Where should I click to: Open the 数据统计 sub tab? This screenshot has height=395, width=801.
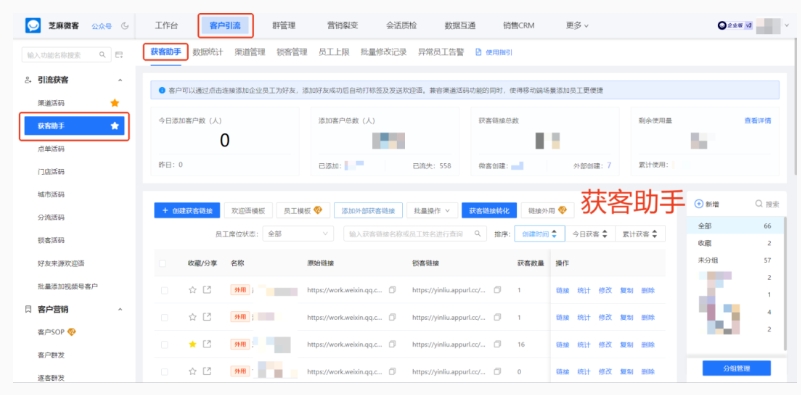click(x=207, y=52)
